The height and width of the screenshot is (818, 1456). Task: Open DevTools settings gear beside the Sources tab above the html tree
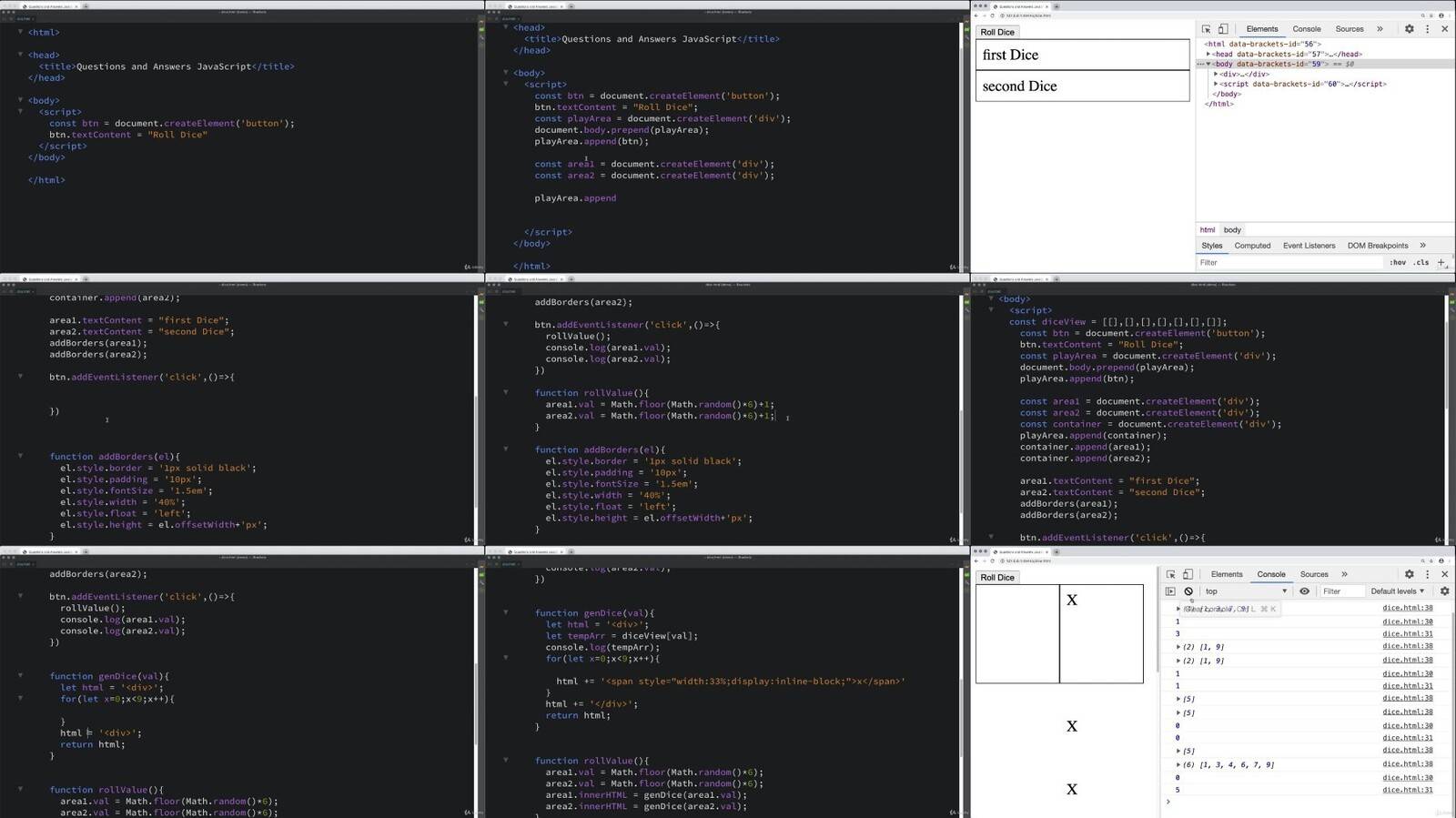tap(1409, 29)
